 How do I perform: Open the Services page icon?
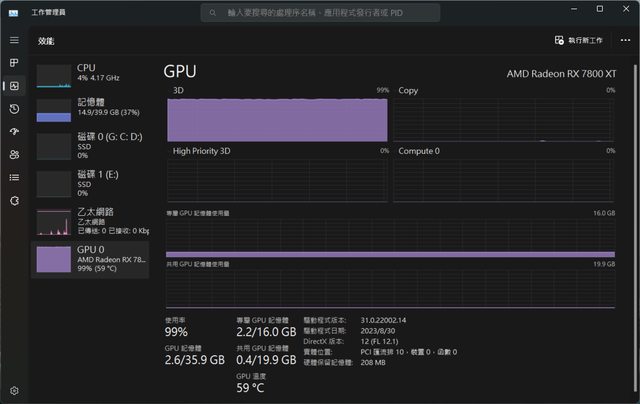point(14,200)
